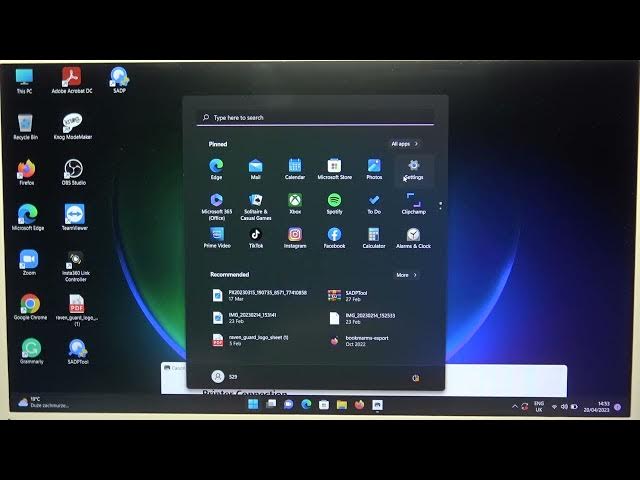The width and height of the screenshot is (640, 480).
Task: Select Firefox shortcut on the desktop
Action: pos(27,172)
